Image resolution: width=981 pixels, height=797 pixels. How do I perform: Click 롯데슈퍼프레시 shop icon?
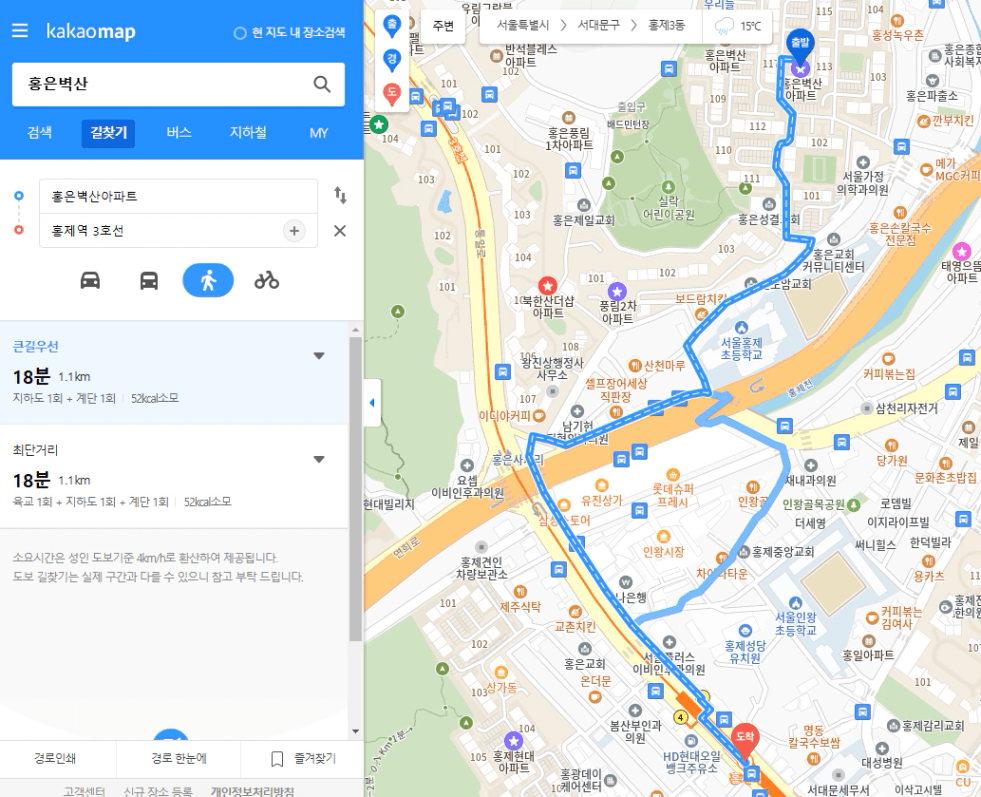(x=673, y=474)
